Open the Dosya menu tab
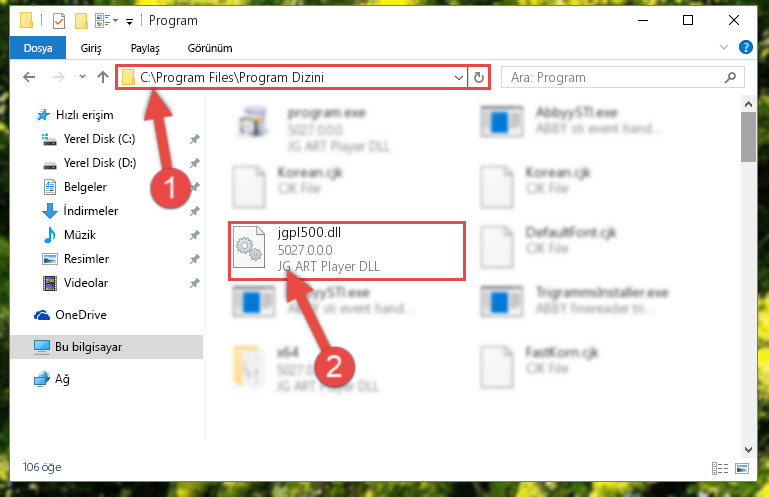The image size is (769, 497). [x=38, y=48]
